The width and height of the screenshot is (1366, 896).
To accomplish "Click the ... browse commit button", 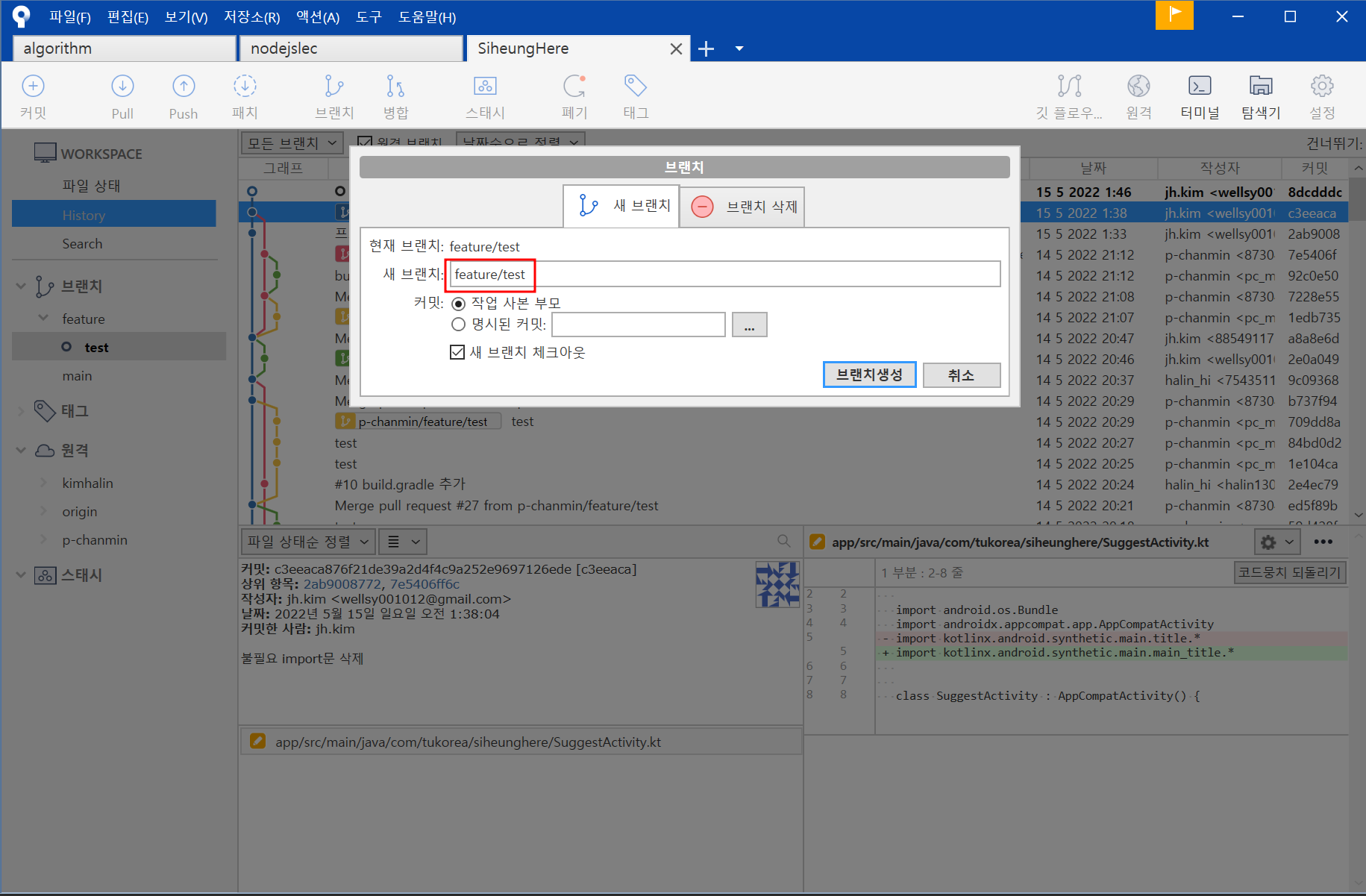I will pos(749,325).
